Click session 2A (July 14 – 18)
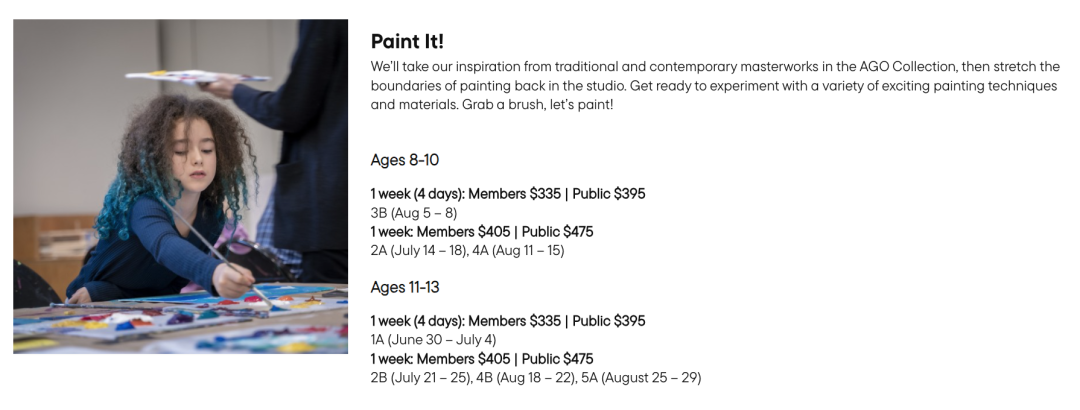 419,251
